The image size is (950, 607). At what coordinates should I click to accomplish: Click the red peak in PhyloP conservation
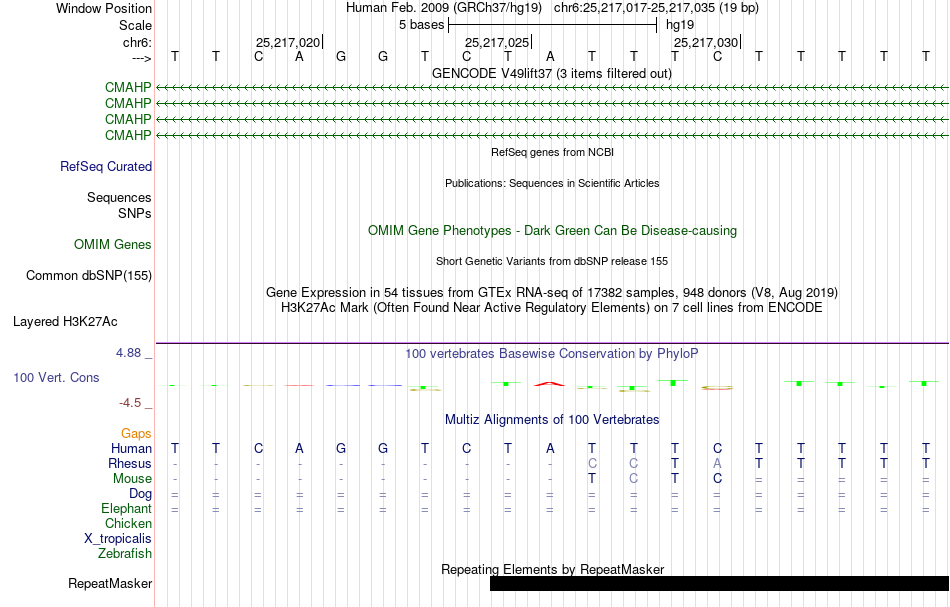pyautogui.click(x=549, y=383)
